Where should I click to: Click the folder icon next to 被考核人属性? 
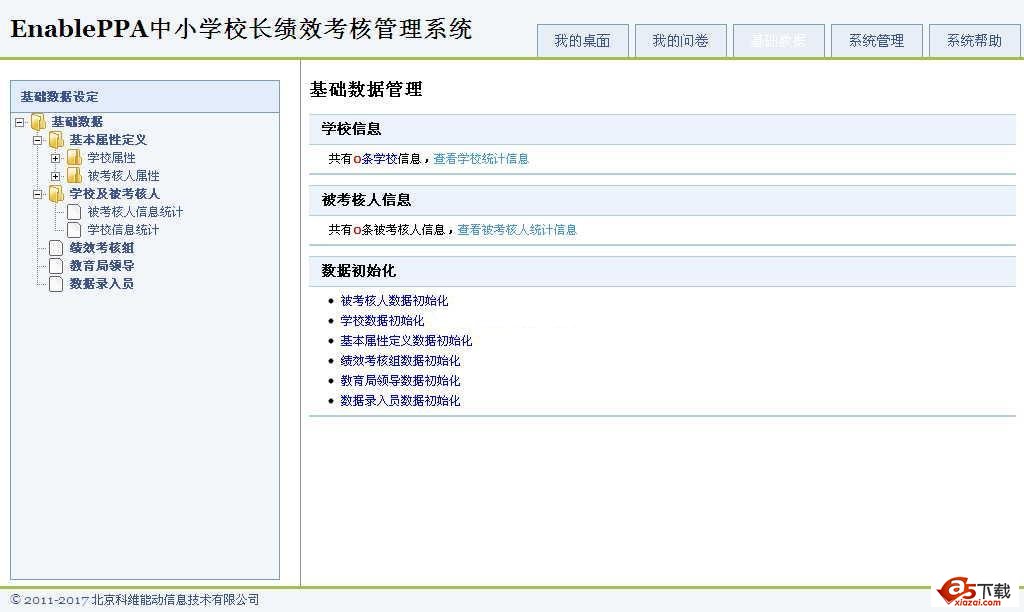[75, 175]
